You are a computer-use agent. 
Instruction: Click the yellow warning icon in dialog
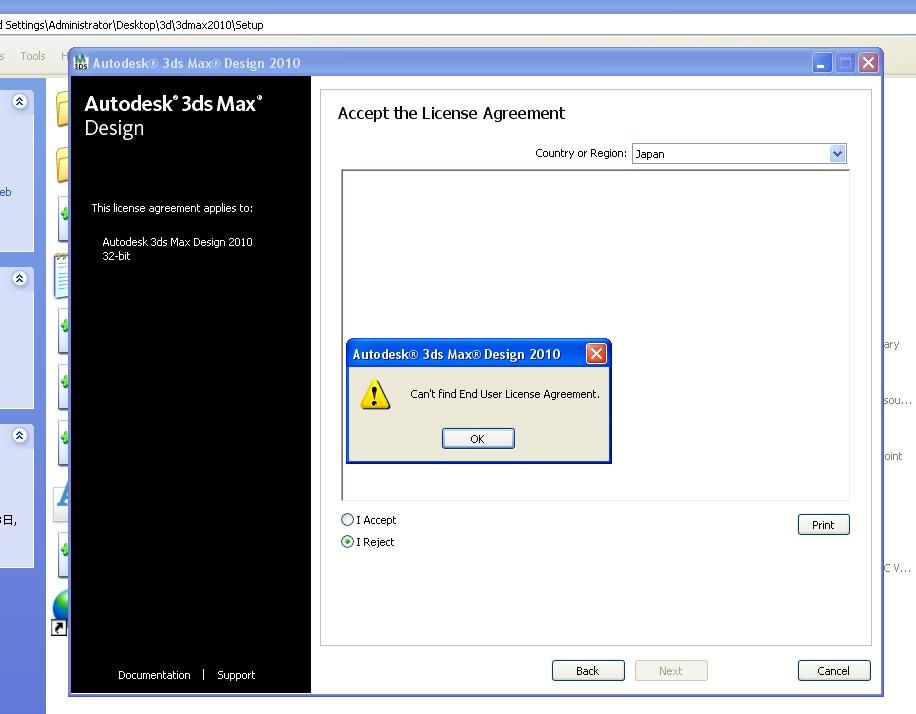pyautogui.click(x=375, y=394)
